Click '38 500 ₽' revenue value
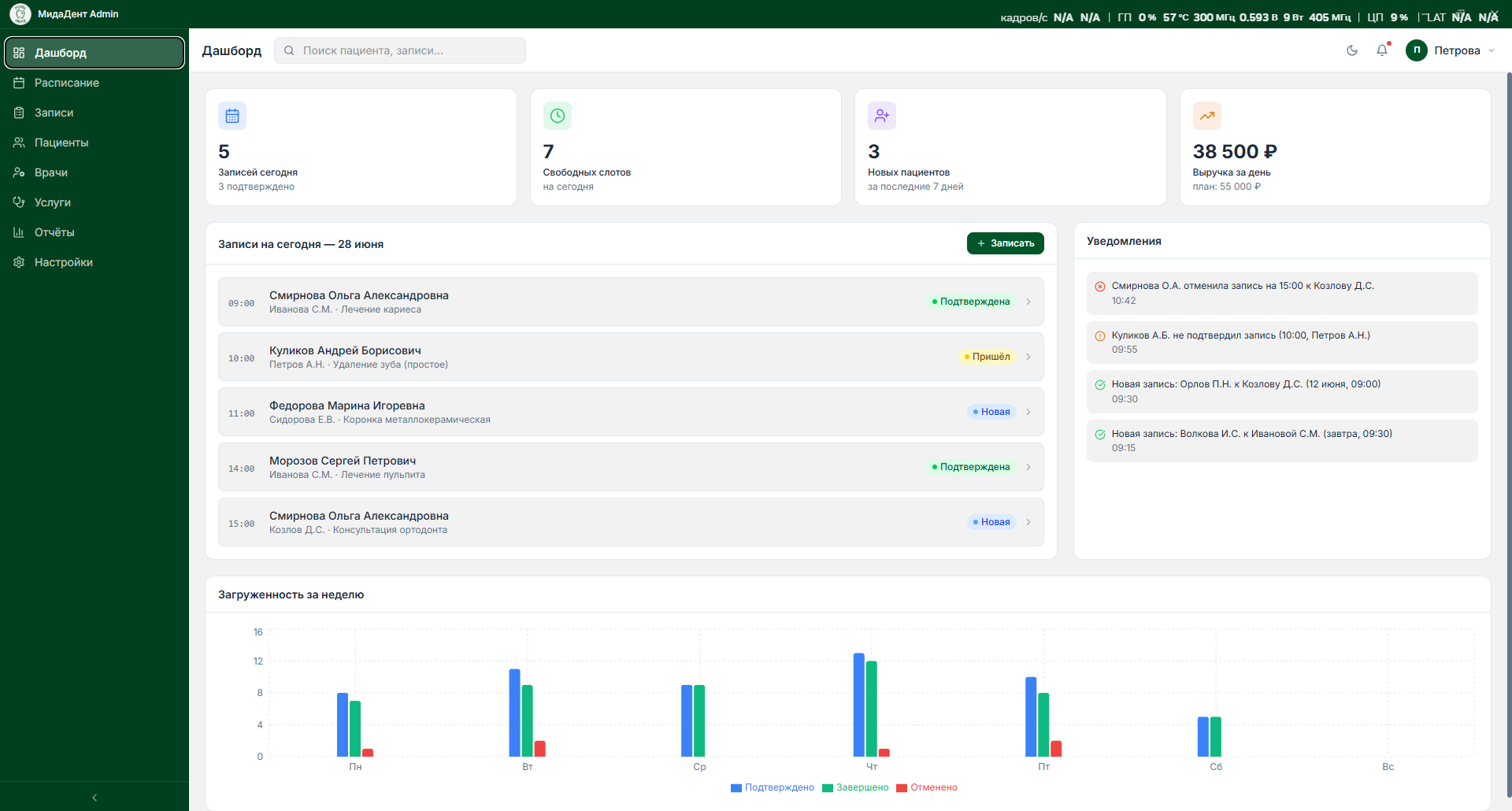 1235,151
